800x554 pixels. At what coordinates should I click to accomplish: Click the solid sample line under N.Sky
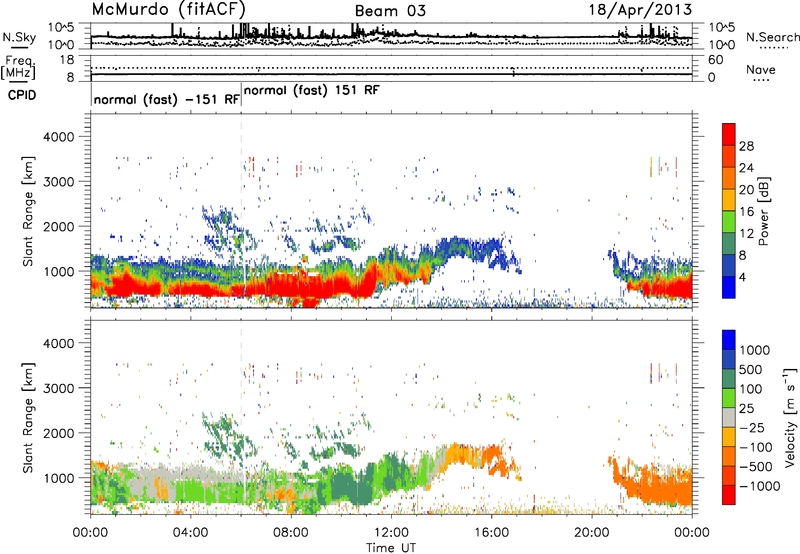pos(19,47)
